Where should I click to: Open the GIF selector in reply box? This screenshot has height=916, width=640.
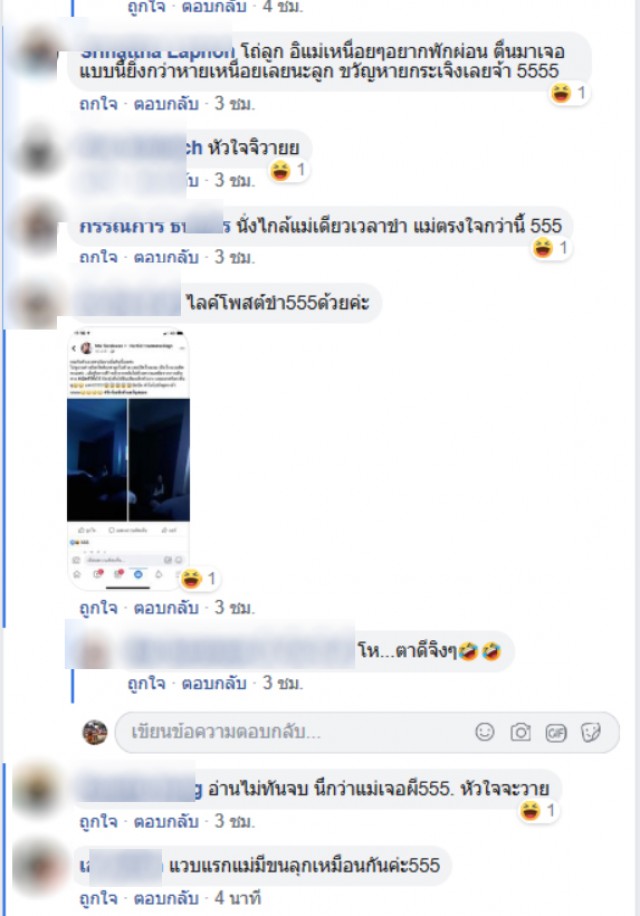(555, 733)
